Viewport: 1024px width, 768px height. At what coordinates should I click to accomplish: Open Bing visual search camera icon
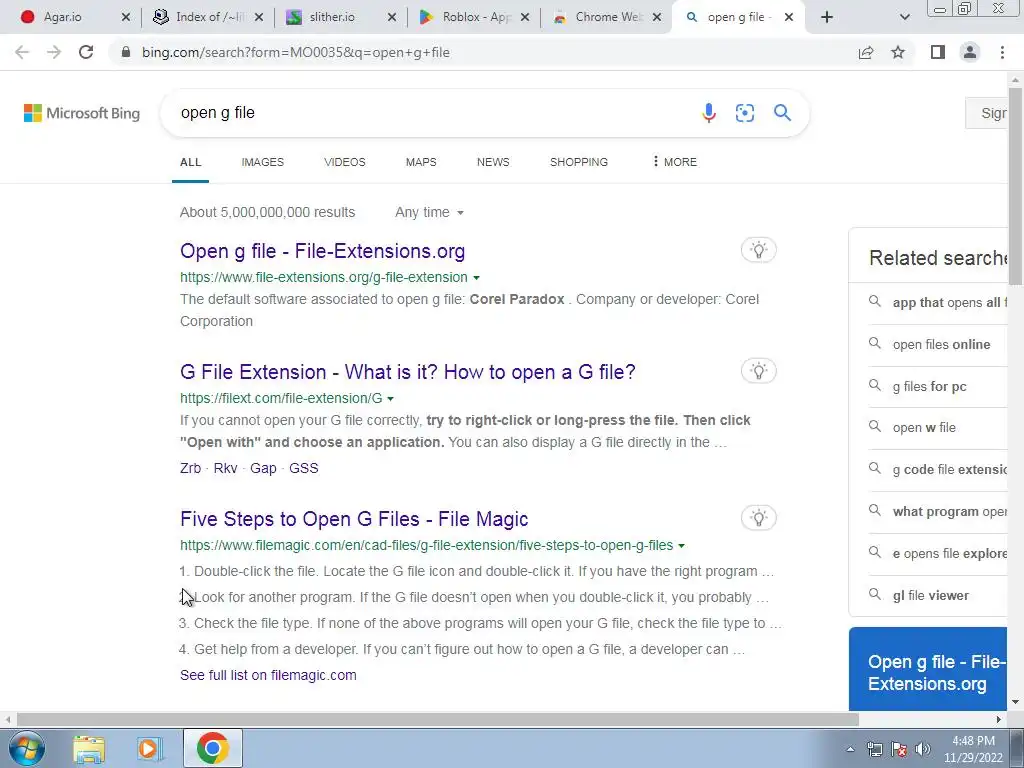point(744,113)
